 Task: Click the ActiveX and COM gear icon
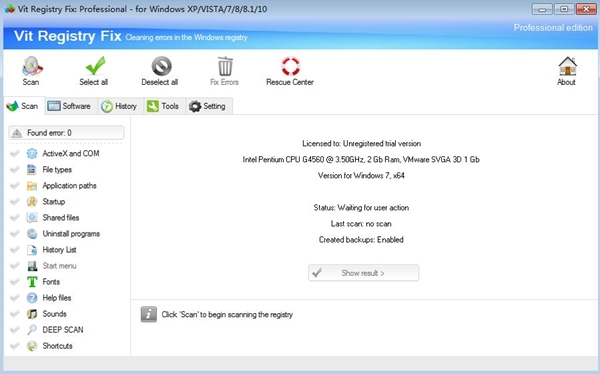(x=32, y=154)
